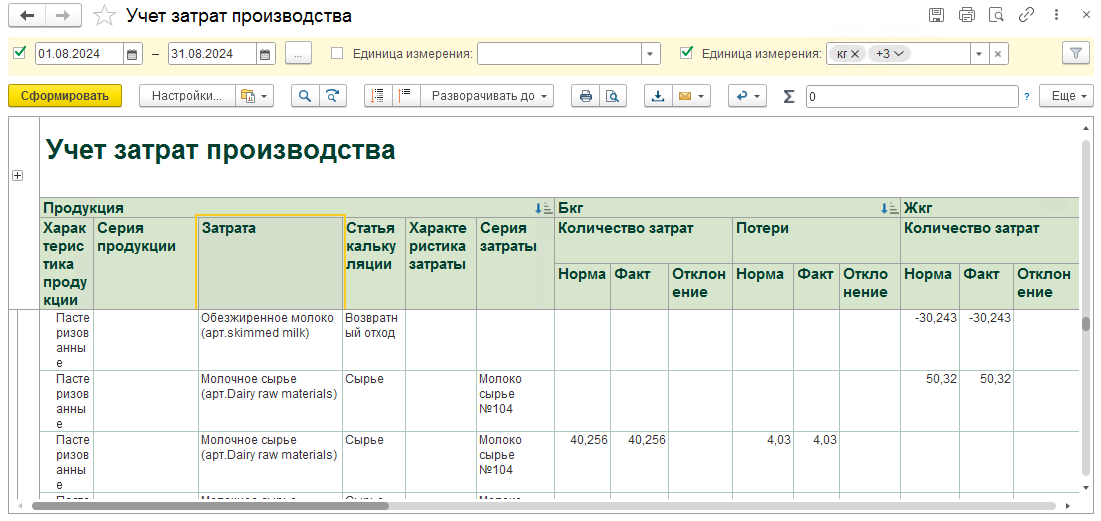
Task: Open the Разворачивать до dropdown
Action: coord(487,96)
